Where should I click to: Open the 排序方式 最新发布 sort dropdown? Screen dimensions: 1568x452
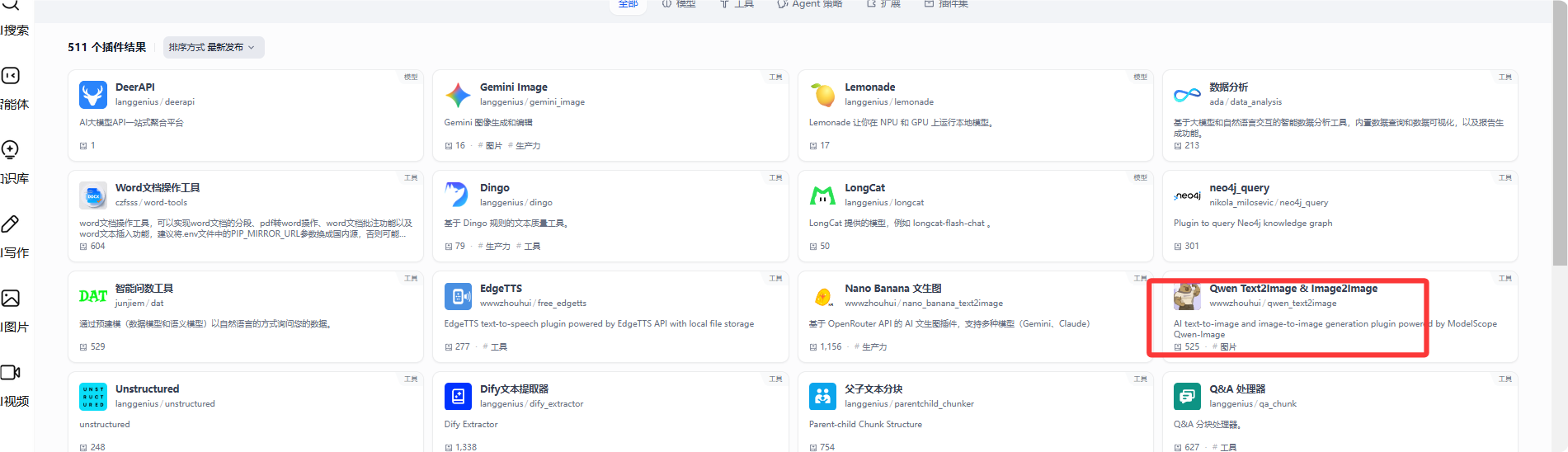coord(214,47)
